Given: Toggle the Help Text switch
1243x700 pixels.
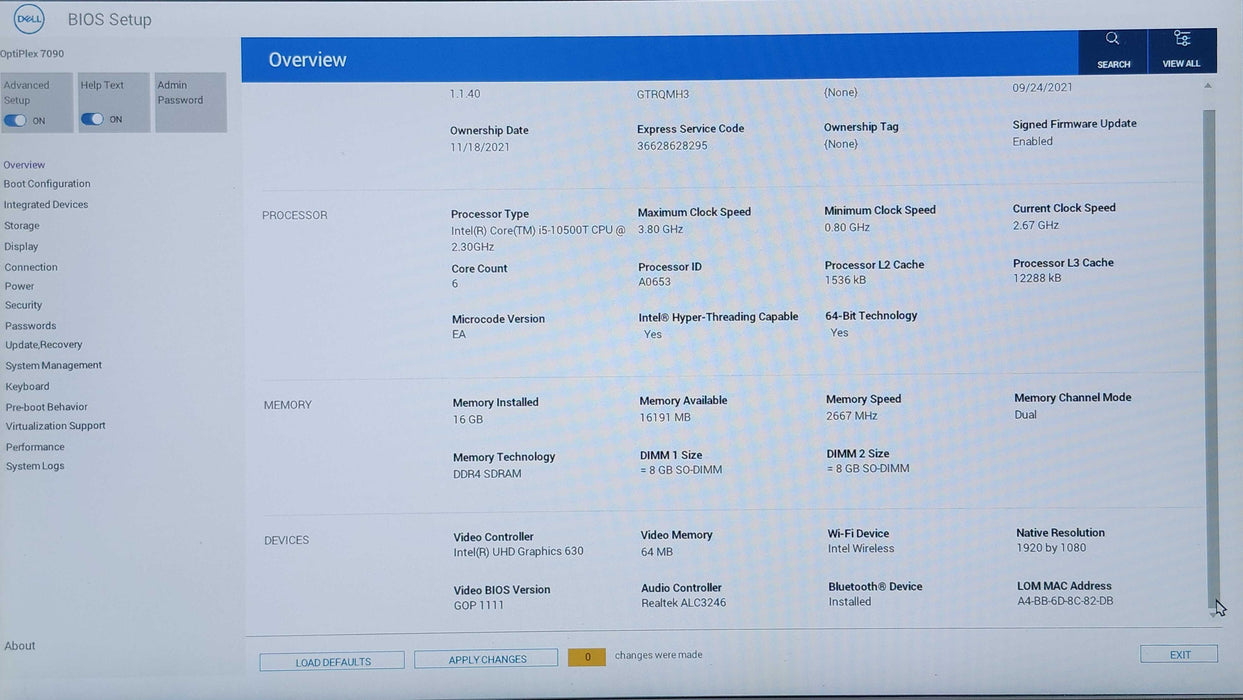Looking at the screenshot, I should 92,119.
